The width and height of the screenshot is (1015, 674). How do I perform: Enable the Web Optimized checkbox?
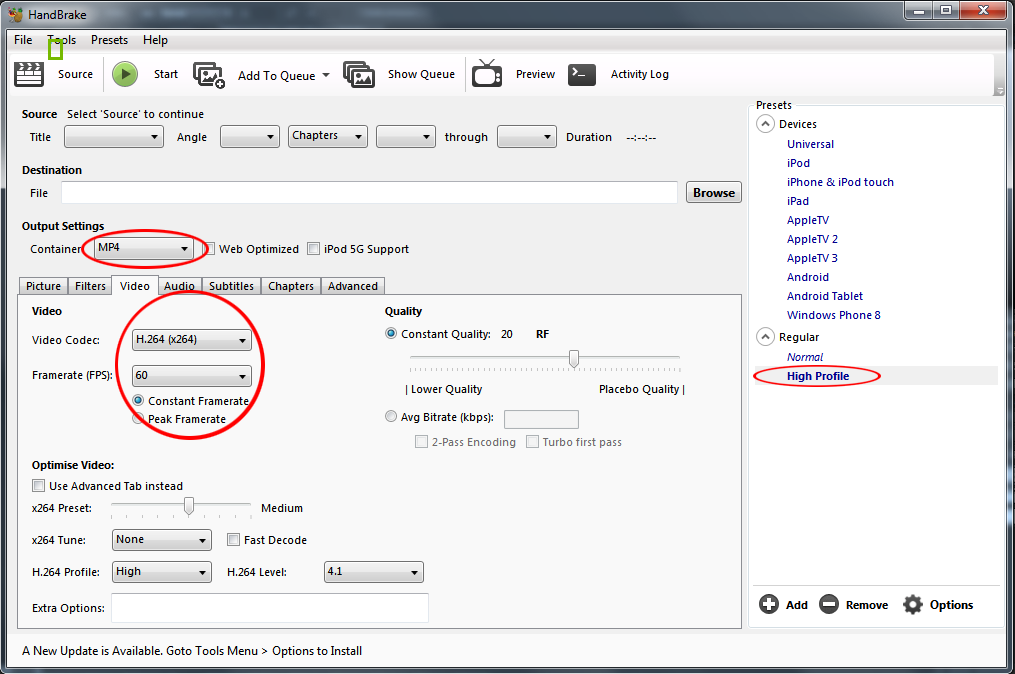click(x=210, y=249)
